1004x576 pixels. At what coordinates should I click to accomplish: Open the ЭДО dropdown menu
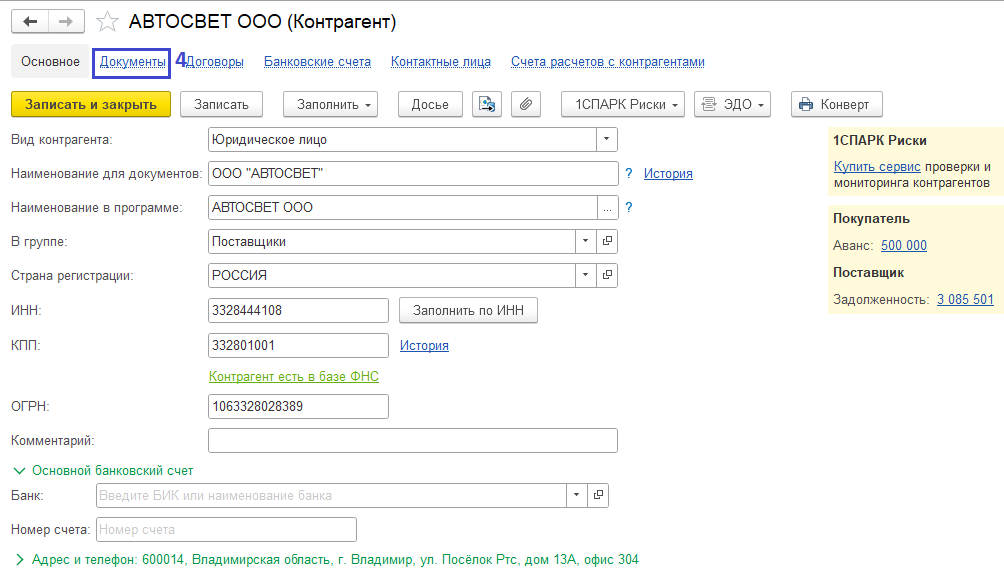pyautogui.click(x=732, y=104)
